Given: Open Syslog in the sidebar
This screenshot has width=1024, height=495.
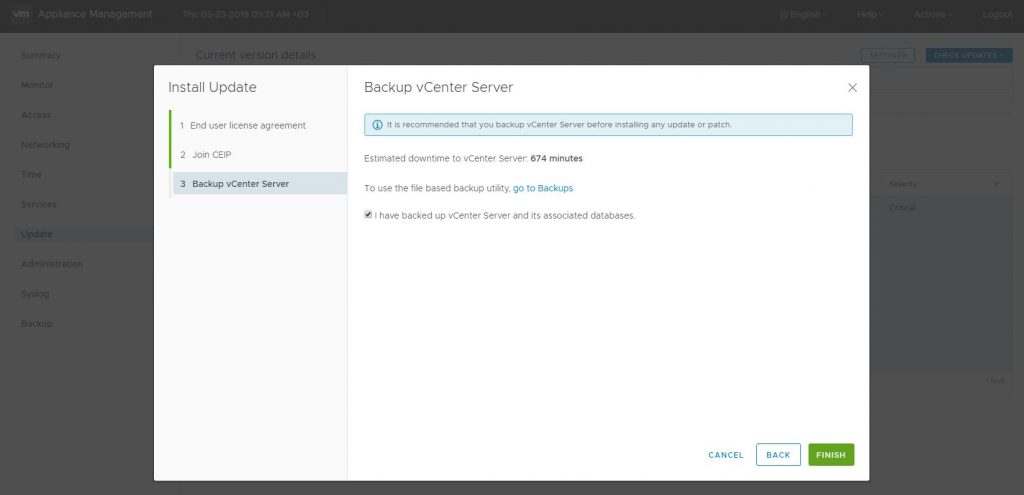Looking at the screenshot, I should 35,294.
